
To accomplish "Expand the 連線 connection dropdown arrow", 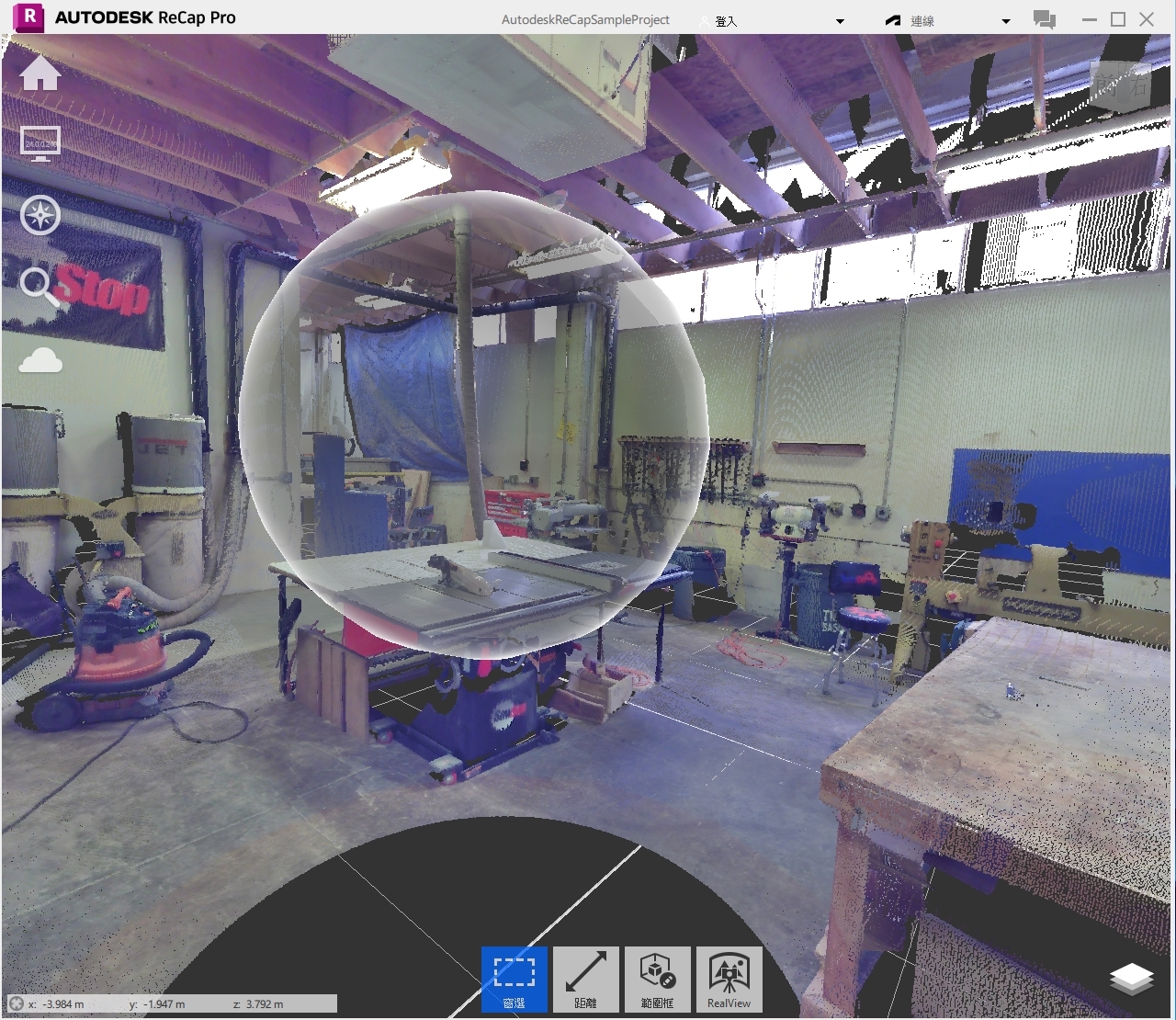I will [1006, 21].
